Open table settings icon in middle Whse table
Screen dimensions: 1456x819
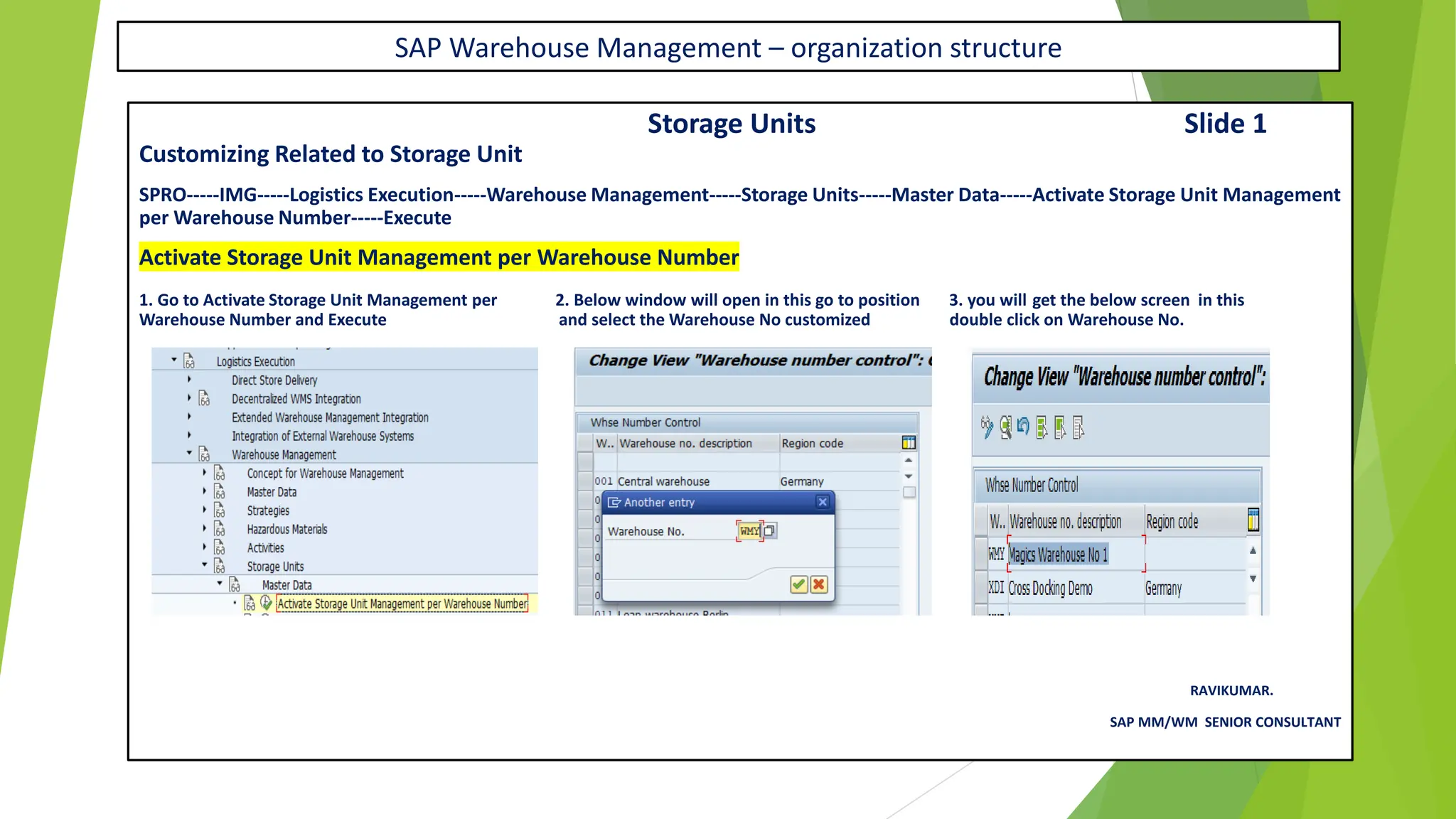909,443
